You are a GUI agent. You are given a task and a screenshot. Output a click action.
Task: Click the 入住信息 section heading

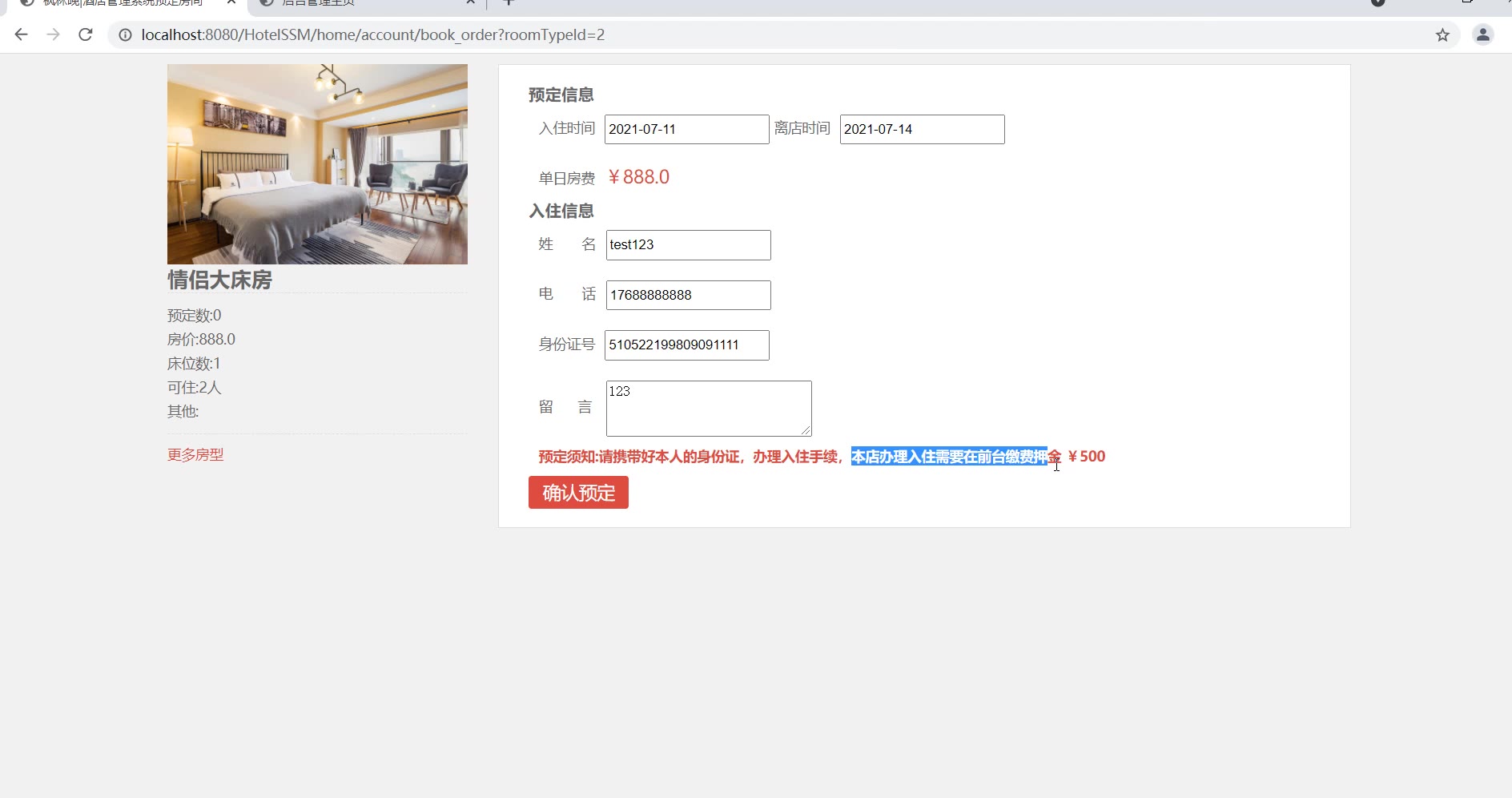point(561,211)
